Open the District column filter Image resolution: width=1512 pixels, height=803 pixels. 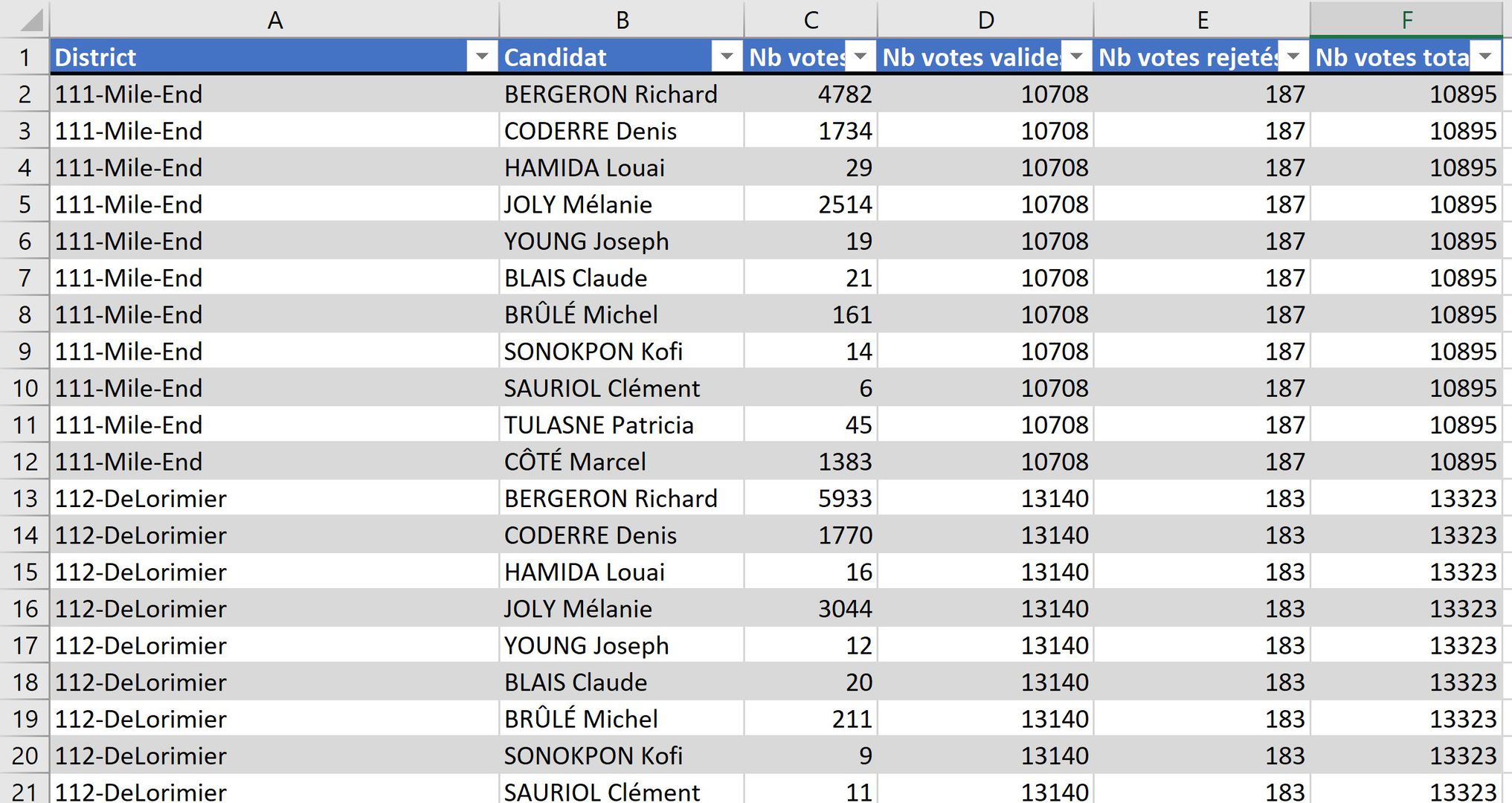480,56
